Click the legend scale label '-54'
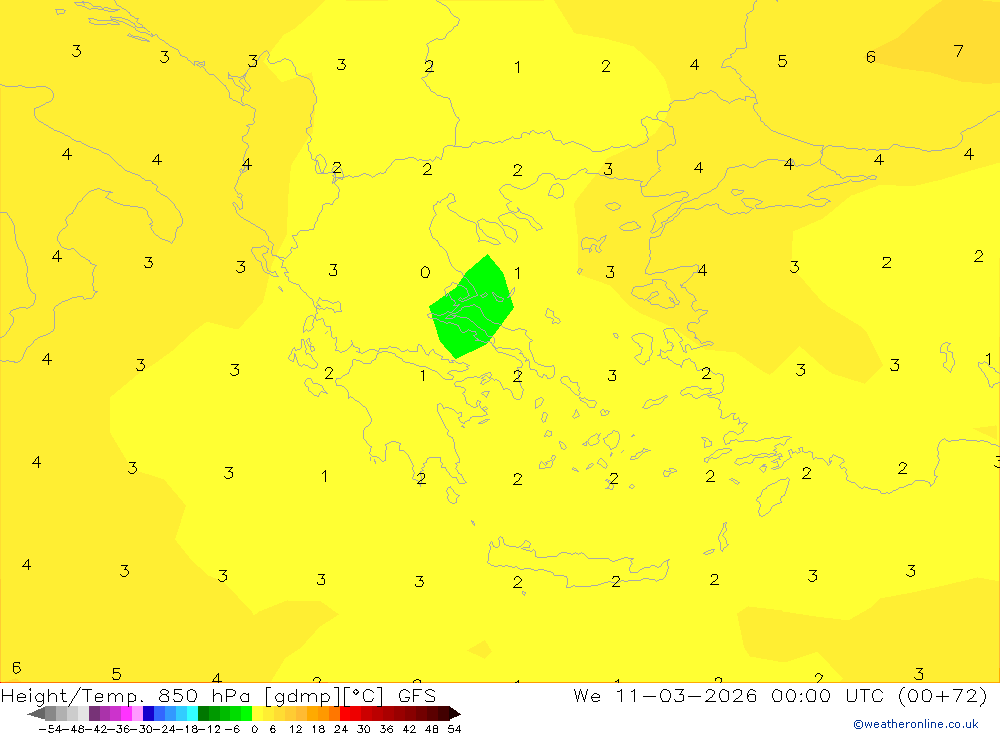The width and height of the screenshot is (1000, 733). (50, 729)
